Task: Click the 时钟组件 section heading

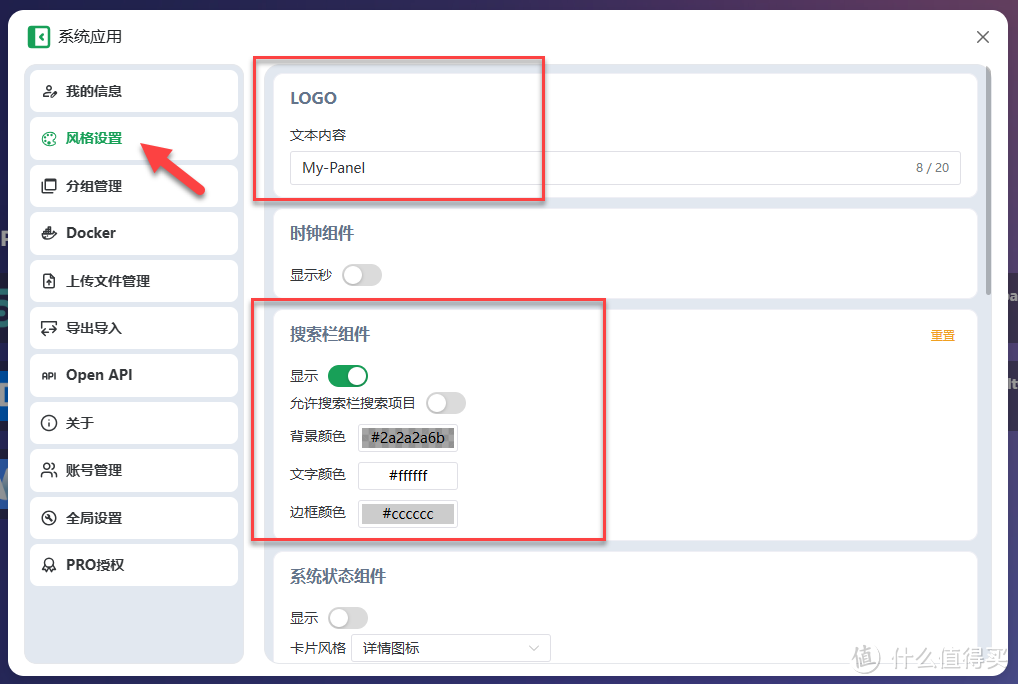Action: [x=322, y=234]
